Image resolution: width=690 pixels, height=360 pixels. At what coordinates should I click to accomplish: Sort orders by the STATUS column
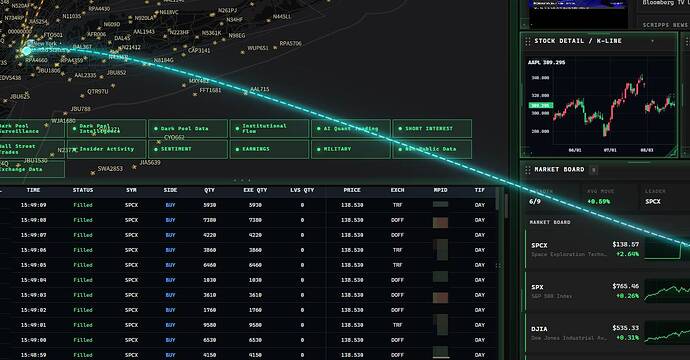pyautogui.click(x=83, y=190)
